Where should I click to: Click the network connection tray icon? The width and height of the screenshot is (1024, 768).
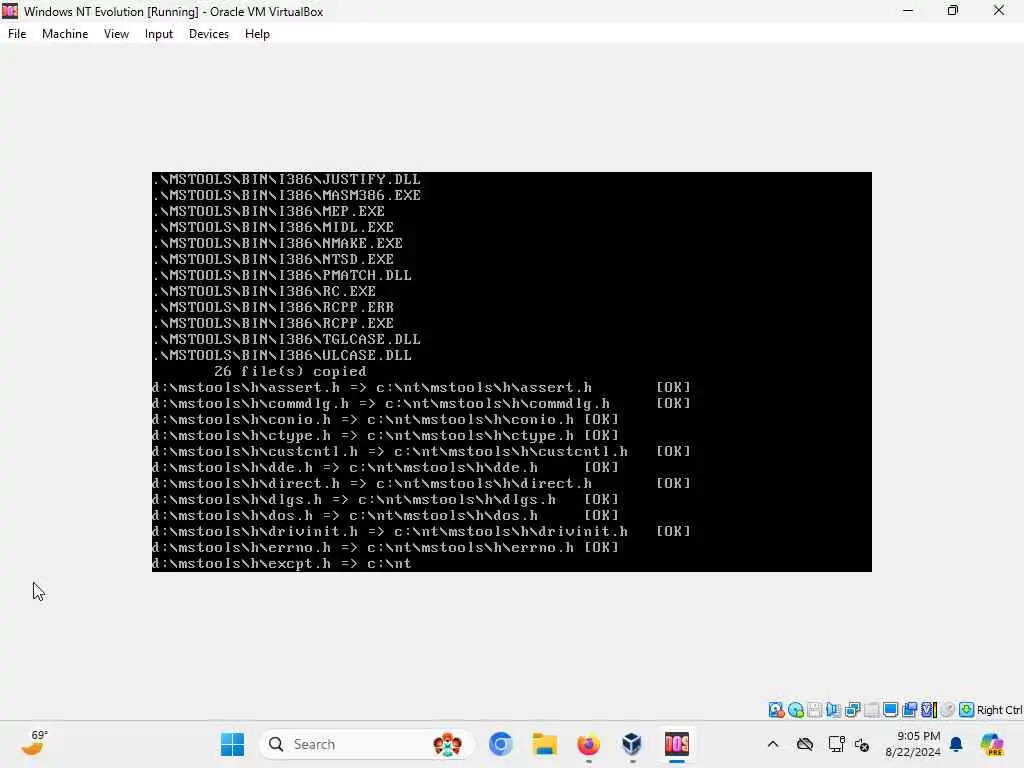836,744
